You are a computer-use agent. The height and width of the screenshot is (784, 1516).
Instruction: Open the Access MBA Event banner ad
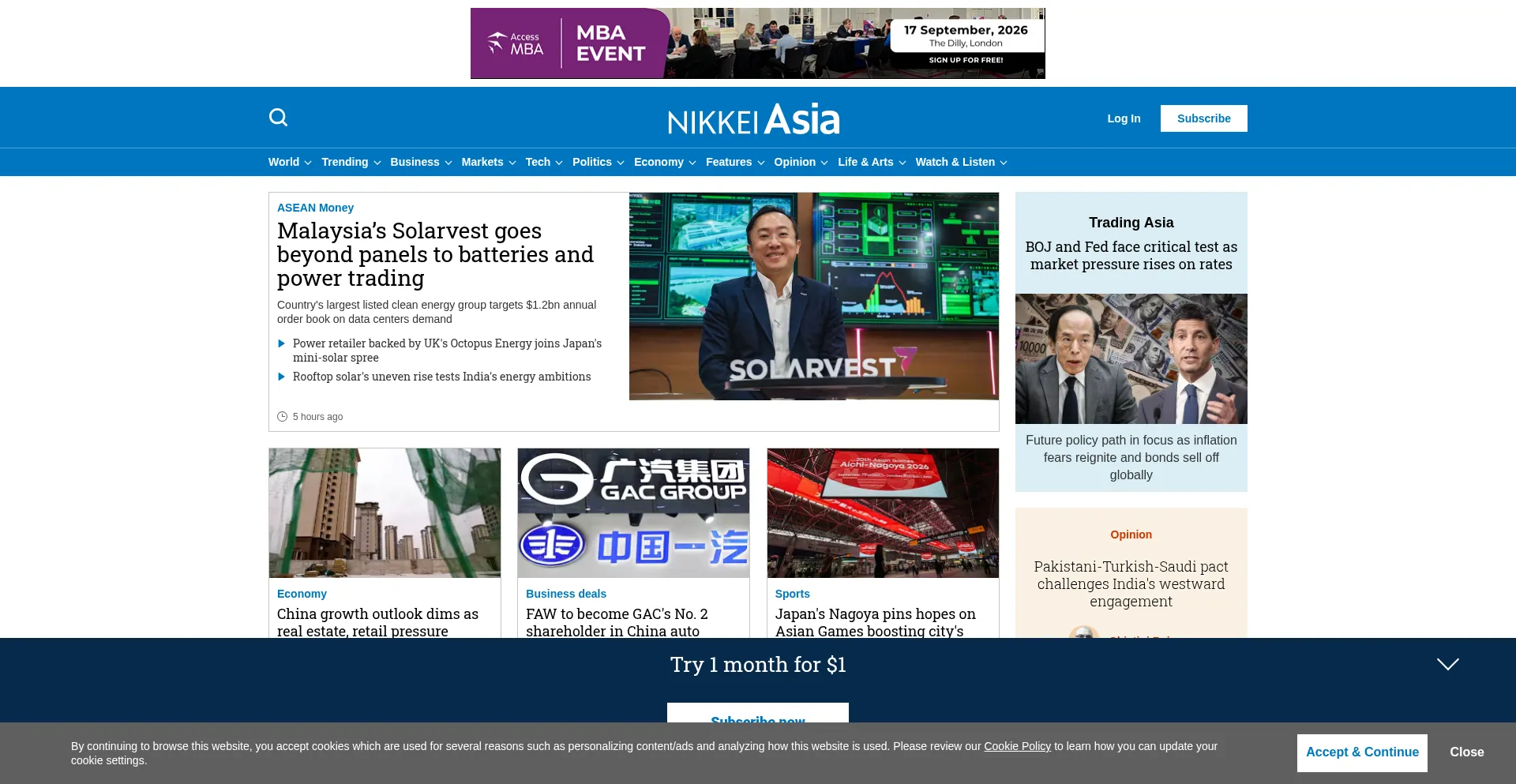(758, 43)
